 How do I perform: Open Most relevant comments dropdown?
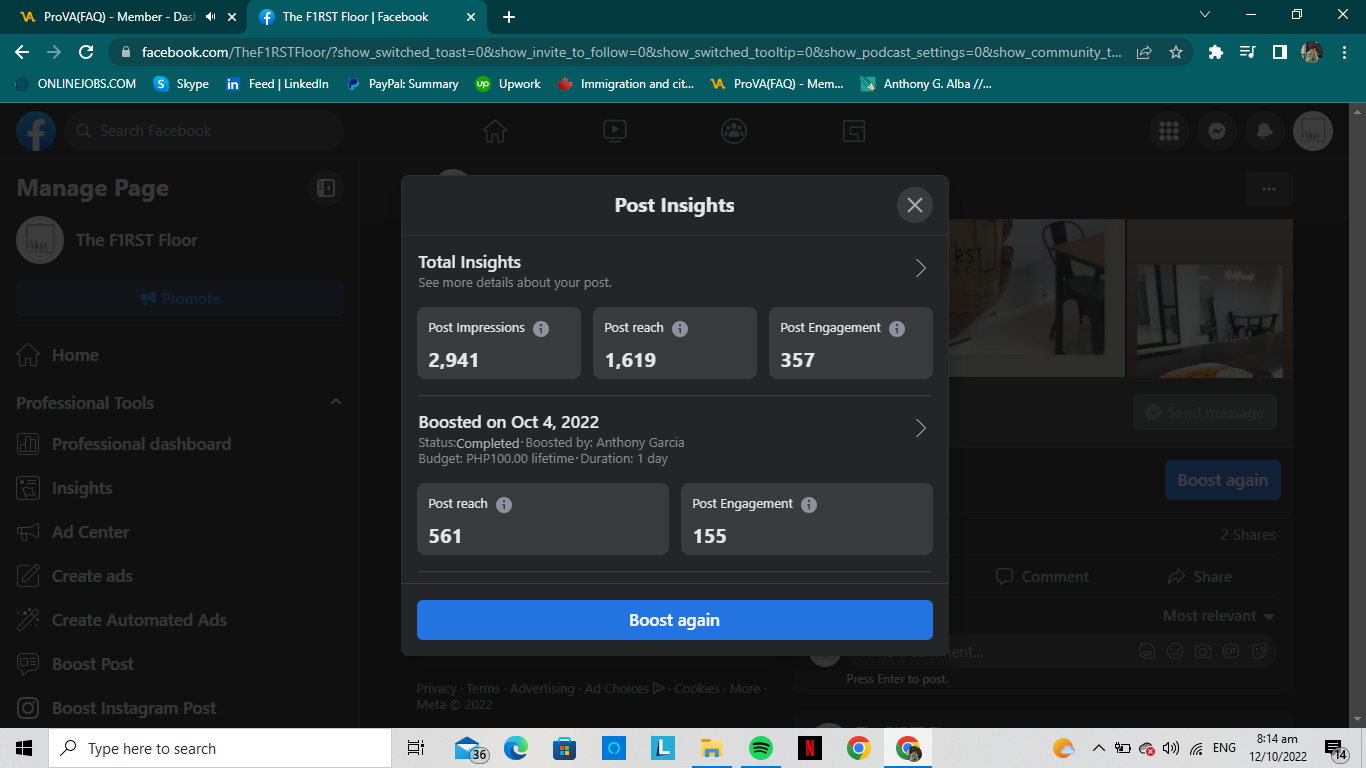[x=1219, y=616]
